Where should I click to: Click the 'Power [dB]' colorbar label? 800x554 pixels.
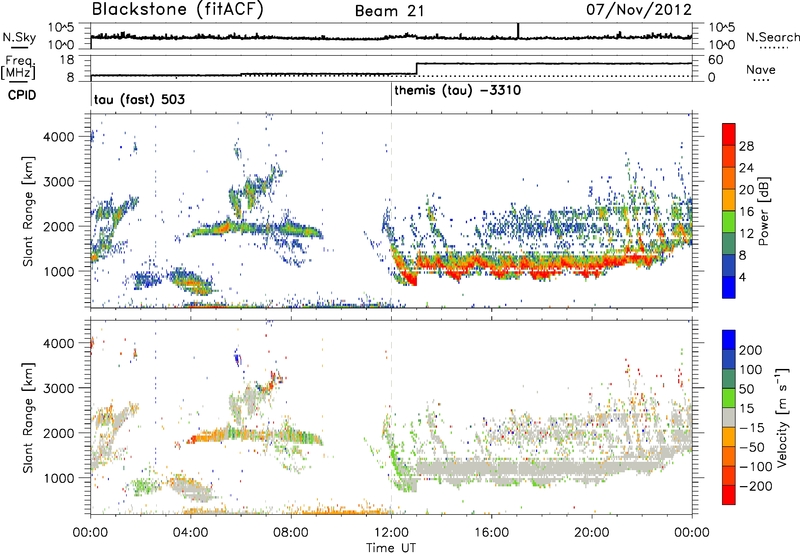(764, 211)
